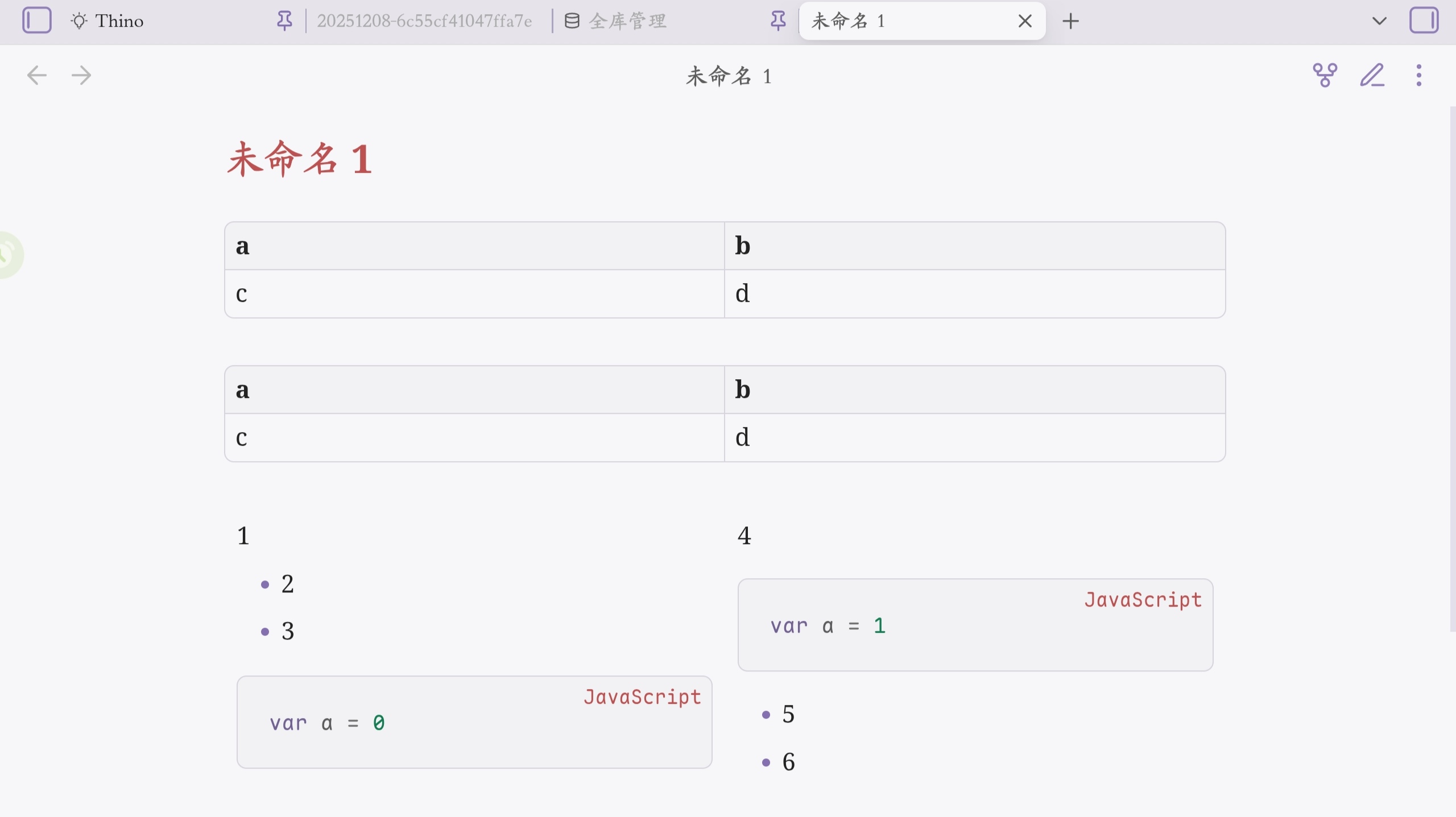Viewport: 1456px width, 817px height.
Task: Click the JavaScript label on var a = 1 block
Action: coord(1143,600)
